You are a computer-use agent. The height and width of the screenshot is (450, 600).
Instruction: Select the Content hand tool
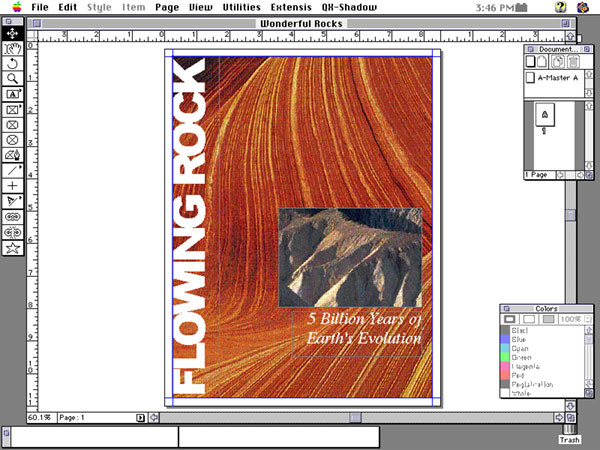pos(12,48)
